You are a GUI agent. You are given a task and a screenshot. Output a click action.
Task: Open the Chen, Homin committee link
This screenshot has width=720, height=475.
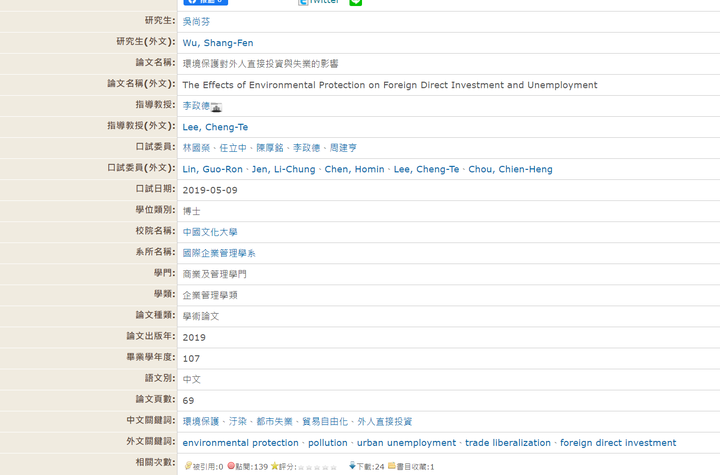point(354,169)
